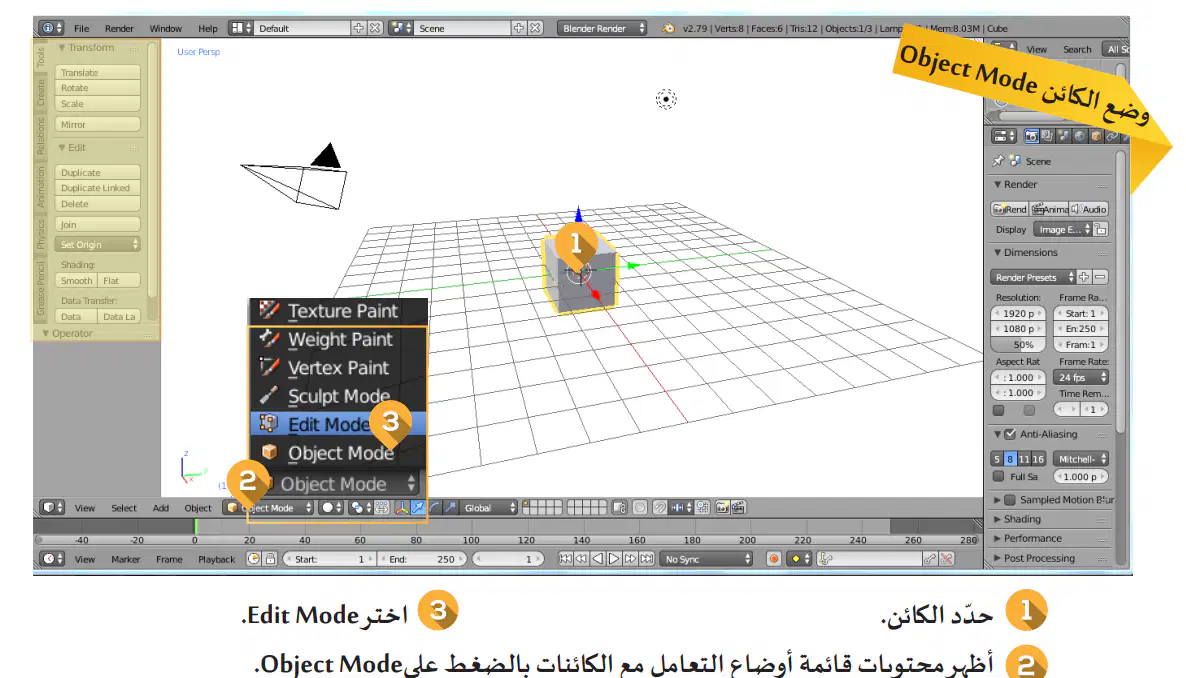The width and height of the screenshot is (1186, 678).
Task: Click the Mirror button
Action: (98, 125)
